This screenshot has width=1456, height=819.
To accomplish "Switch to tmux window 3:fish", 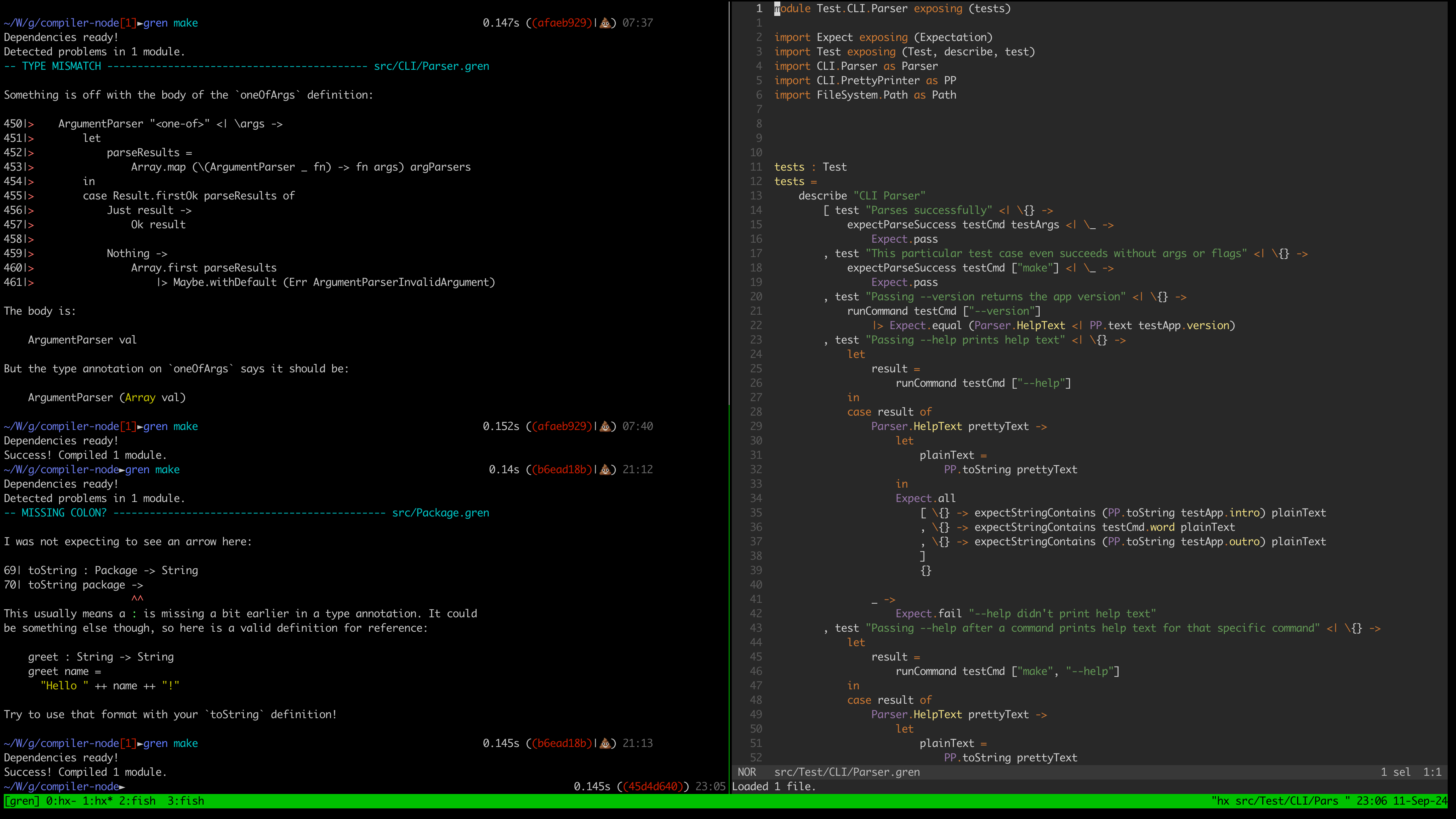I will (186, 801).
